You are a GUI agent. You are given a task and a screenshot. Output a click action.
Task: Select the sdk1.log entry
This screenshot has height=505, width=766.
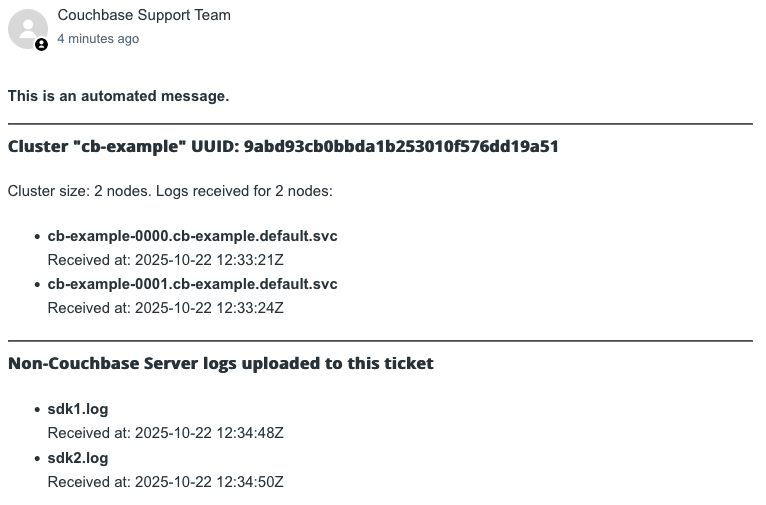pos(78,409)
